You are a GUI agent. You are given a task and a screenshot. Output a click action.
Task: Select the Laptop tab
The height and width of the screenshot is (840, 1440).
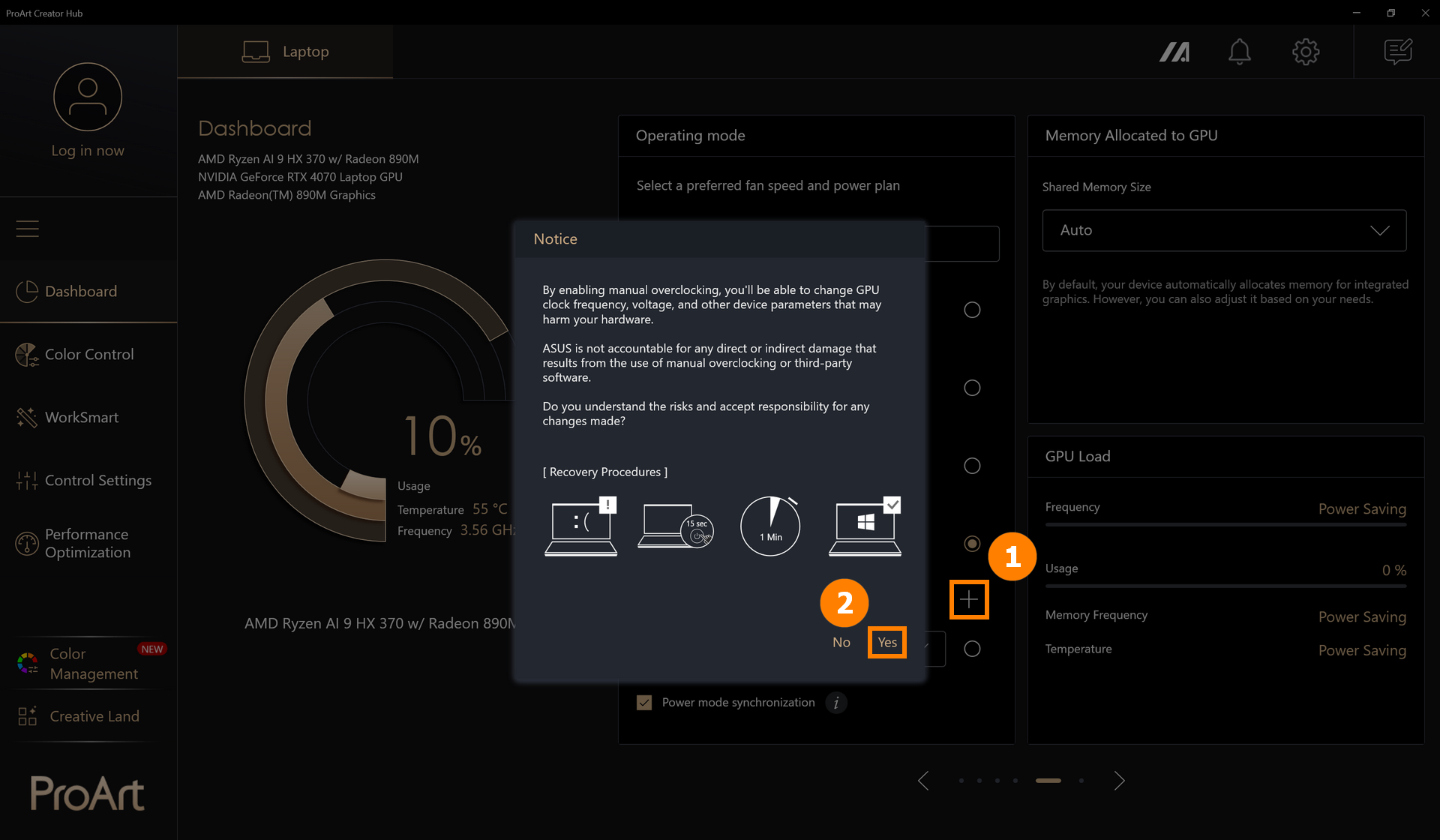tap(285, 52)
